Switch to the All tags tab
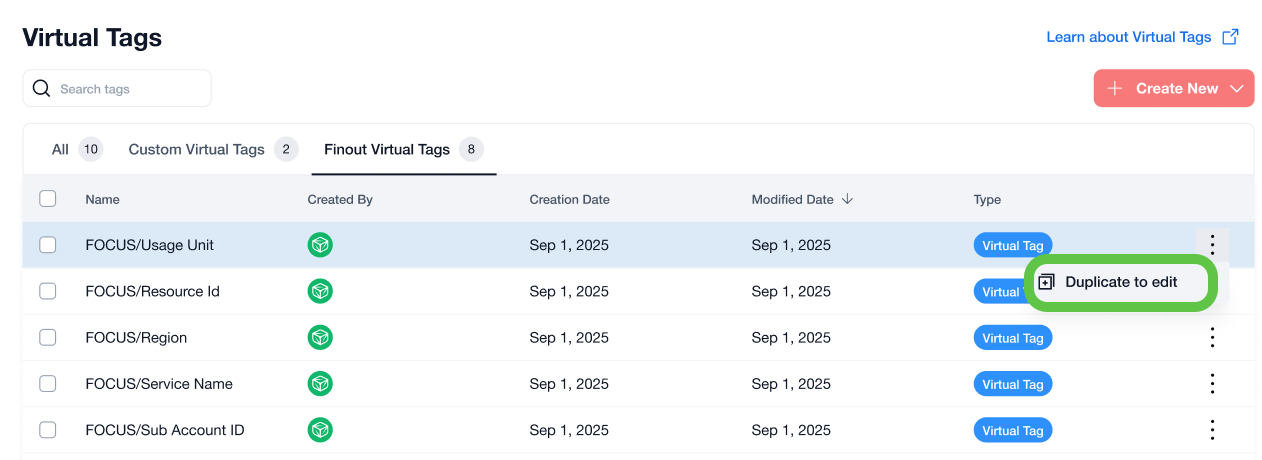This screenshot has height=460, width=1262. [x=61, y=150]
